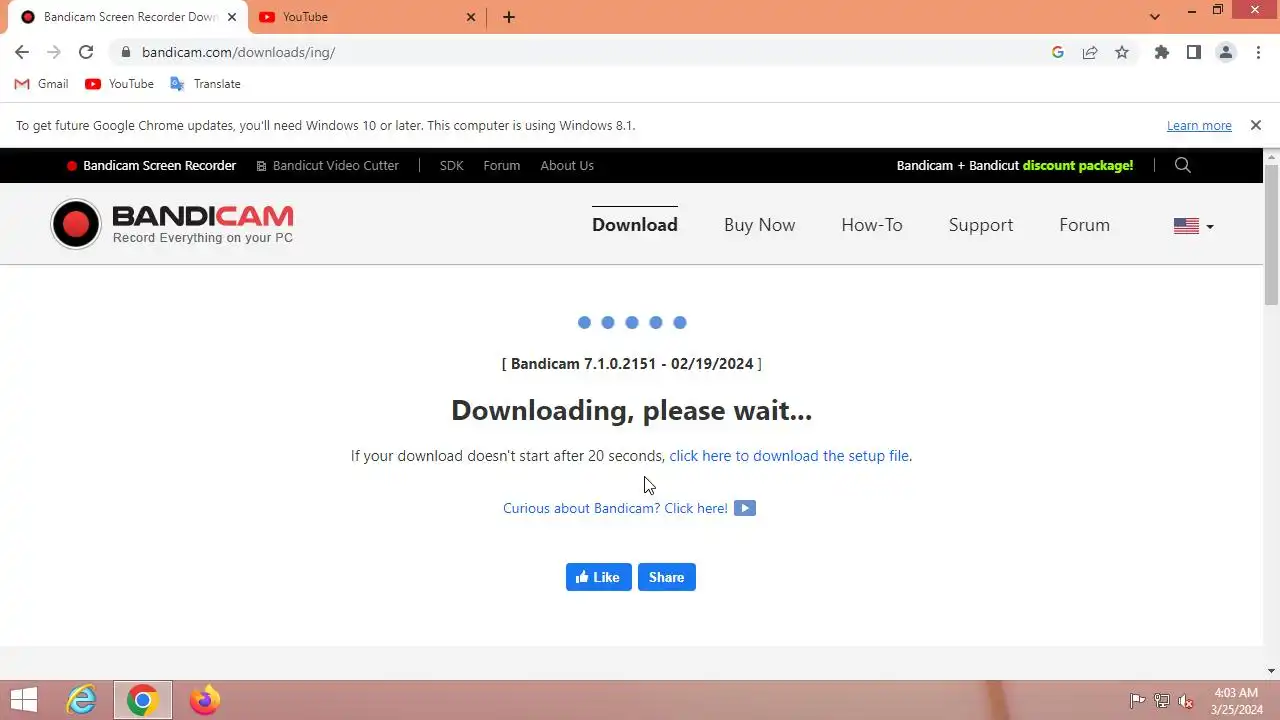Toggle the Chrome side panel
The image size is (1280, 720).
click(1194, 52)
